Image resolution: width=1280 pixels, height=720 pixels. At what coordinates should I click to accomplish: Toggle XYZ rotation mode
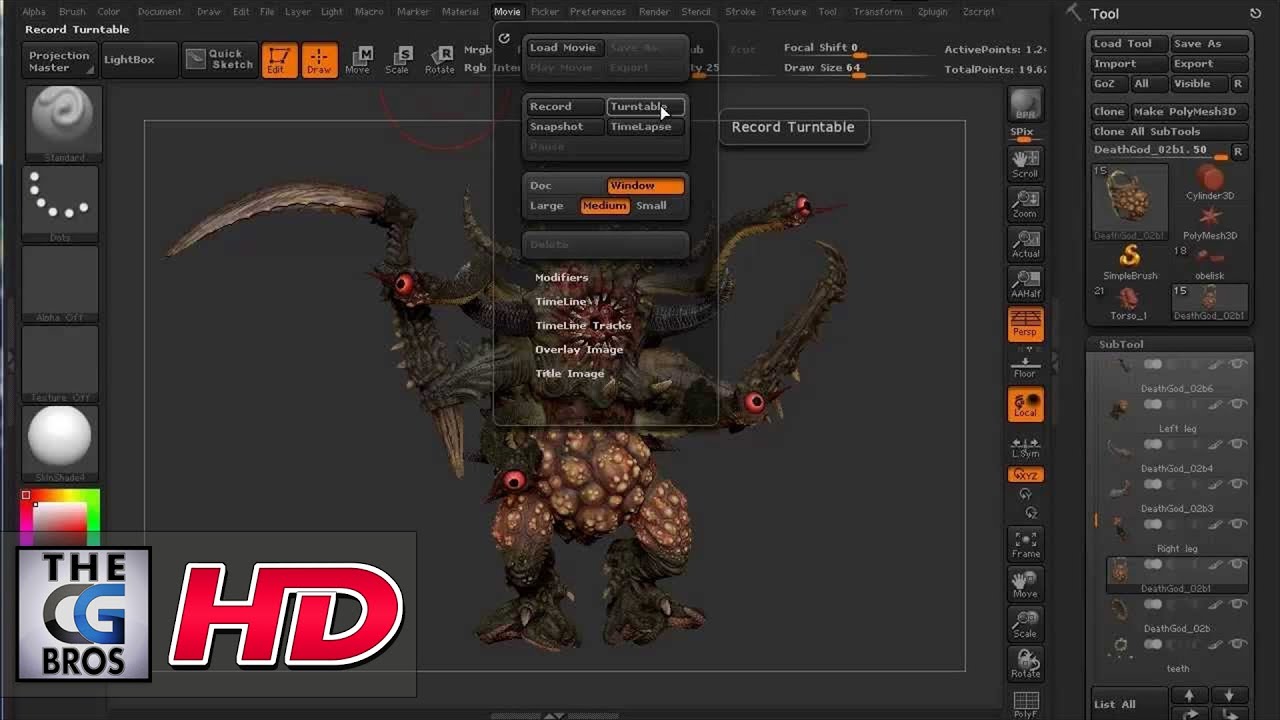[x=1025, y=475]
